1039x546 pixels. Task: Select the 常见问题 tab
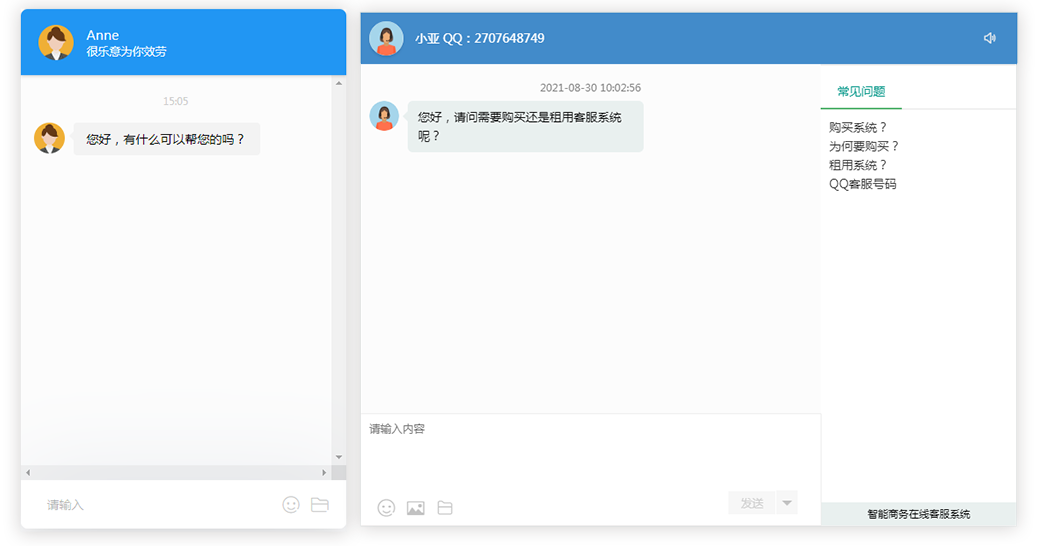tap(861, 91)
